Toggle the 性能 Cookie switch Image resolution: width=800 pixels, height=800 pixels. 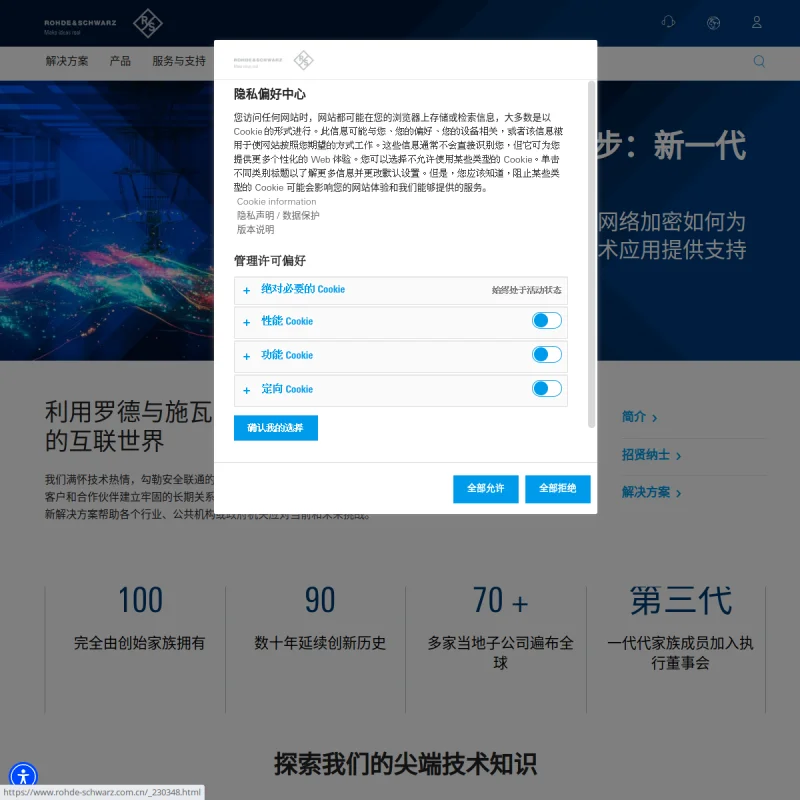pyautogui.click(x=546, y=320)
